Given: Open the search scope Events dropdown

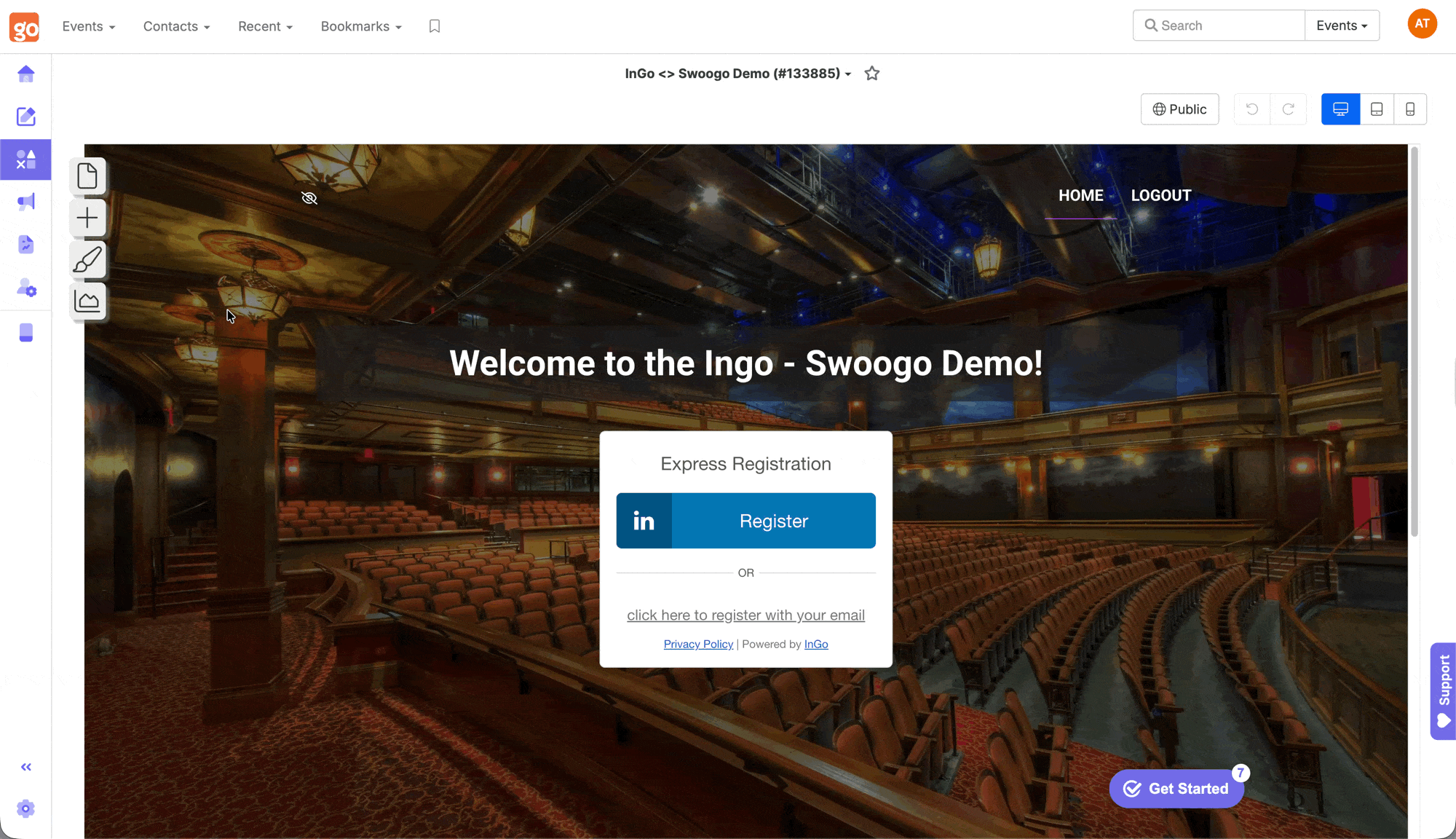Looking at the screenshot, I should tap(1342, 25).
